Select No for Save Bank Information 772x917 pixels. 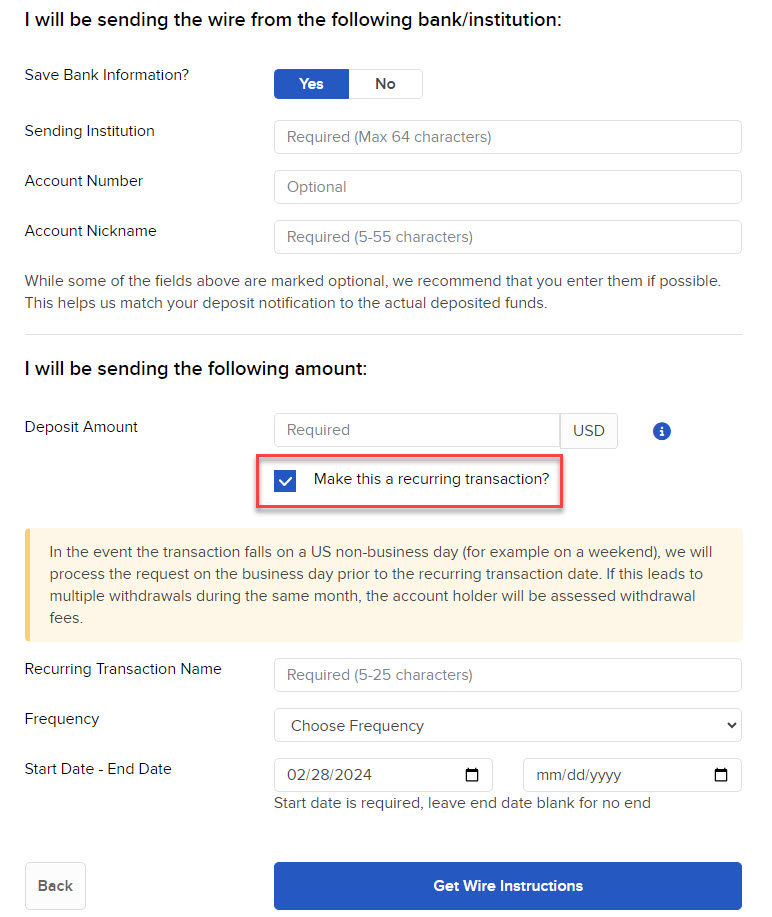(x=386, y=84)
